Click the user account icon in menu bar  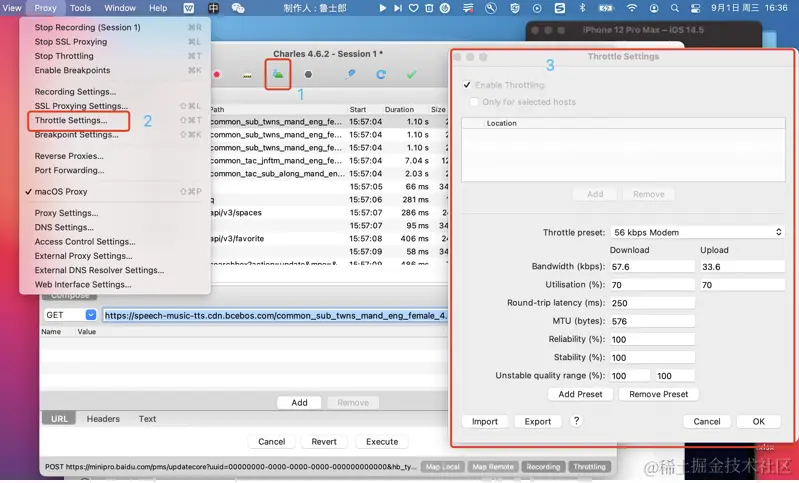(654, 8)
